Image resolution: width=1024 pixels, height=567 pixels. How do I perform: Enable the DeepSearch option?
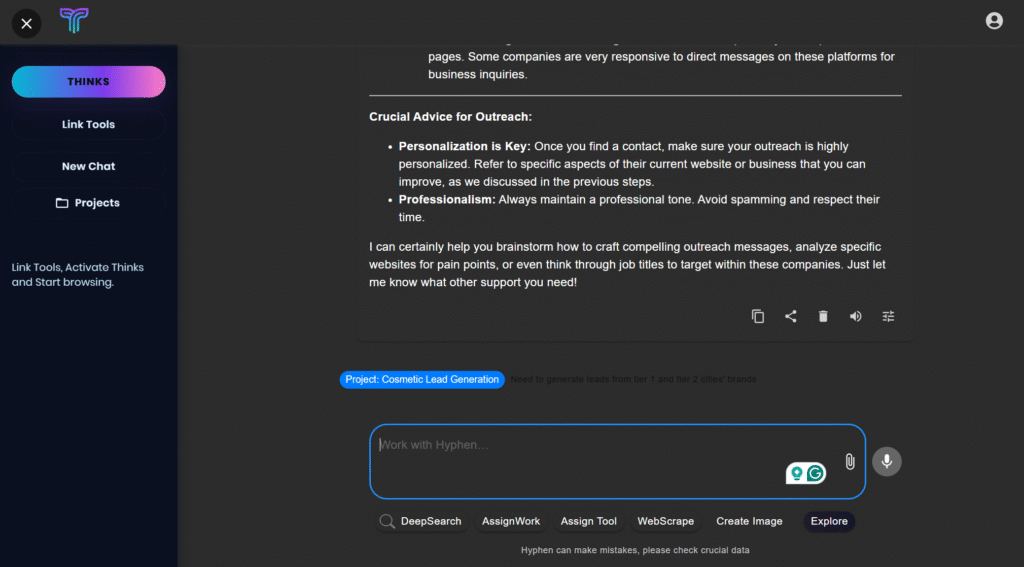pos(420,521)
